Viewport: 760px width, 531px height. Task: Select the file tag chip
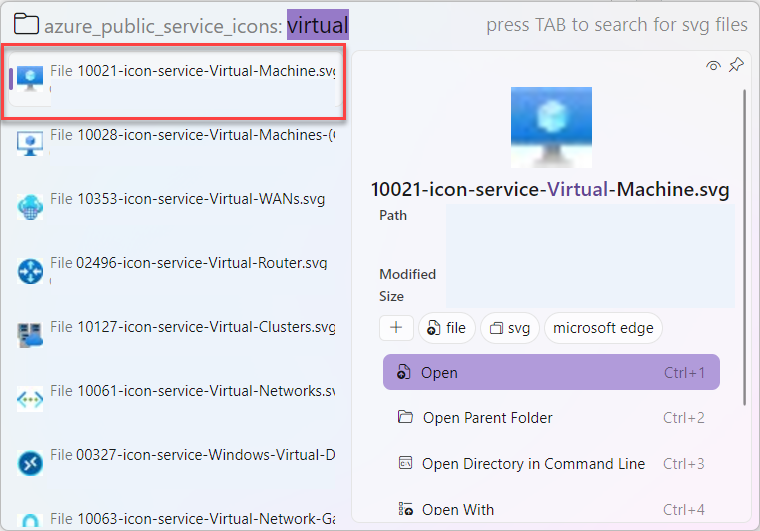pyautogui.click(x=446, y=328)
